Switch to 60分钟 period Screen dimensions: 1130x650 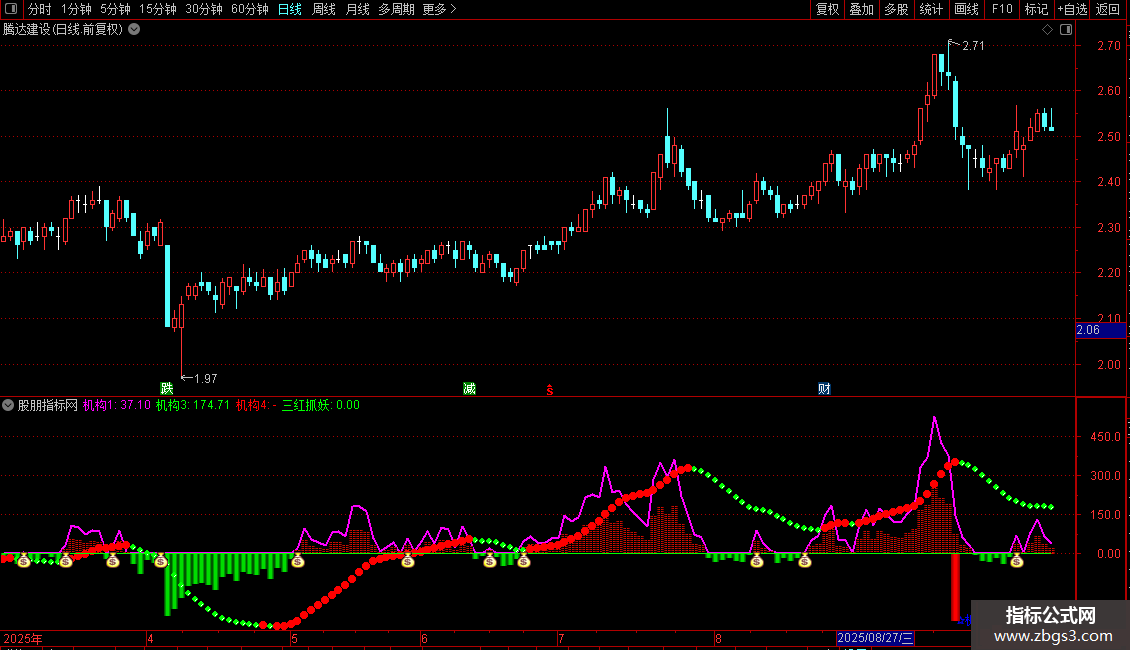click(x=250, y=9)
